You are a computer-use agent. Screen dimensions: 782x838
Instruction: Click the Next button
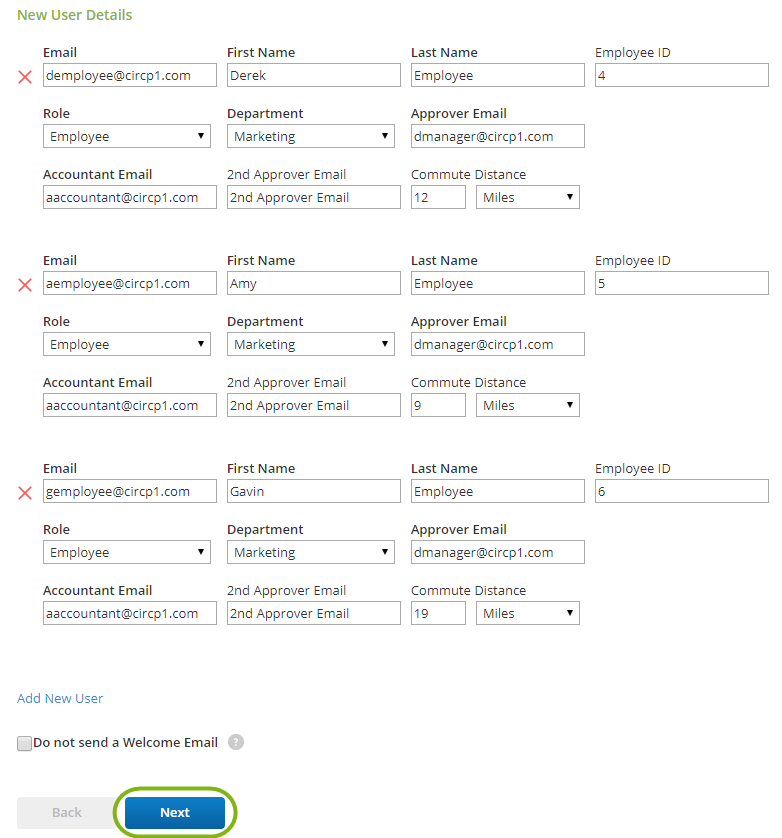point(174,812)
